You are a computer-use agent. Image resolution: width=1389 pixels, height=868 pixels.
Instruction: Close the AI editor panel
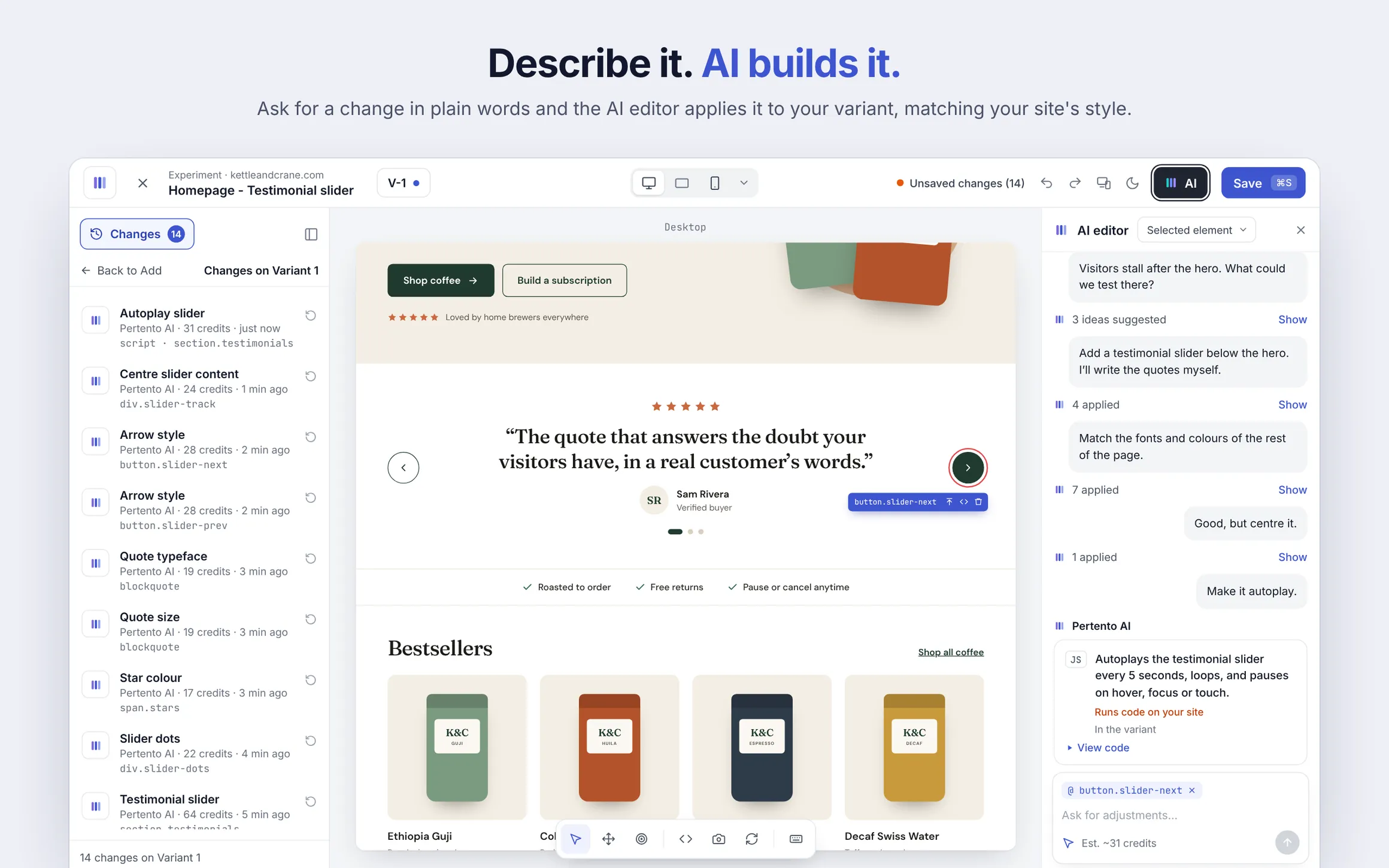coord(1300,230)
